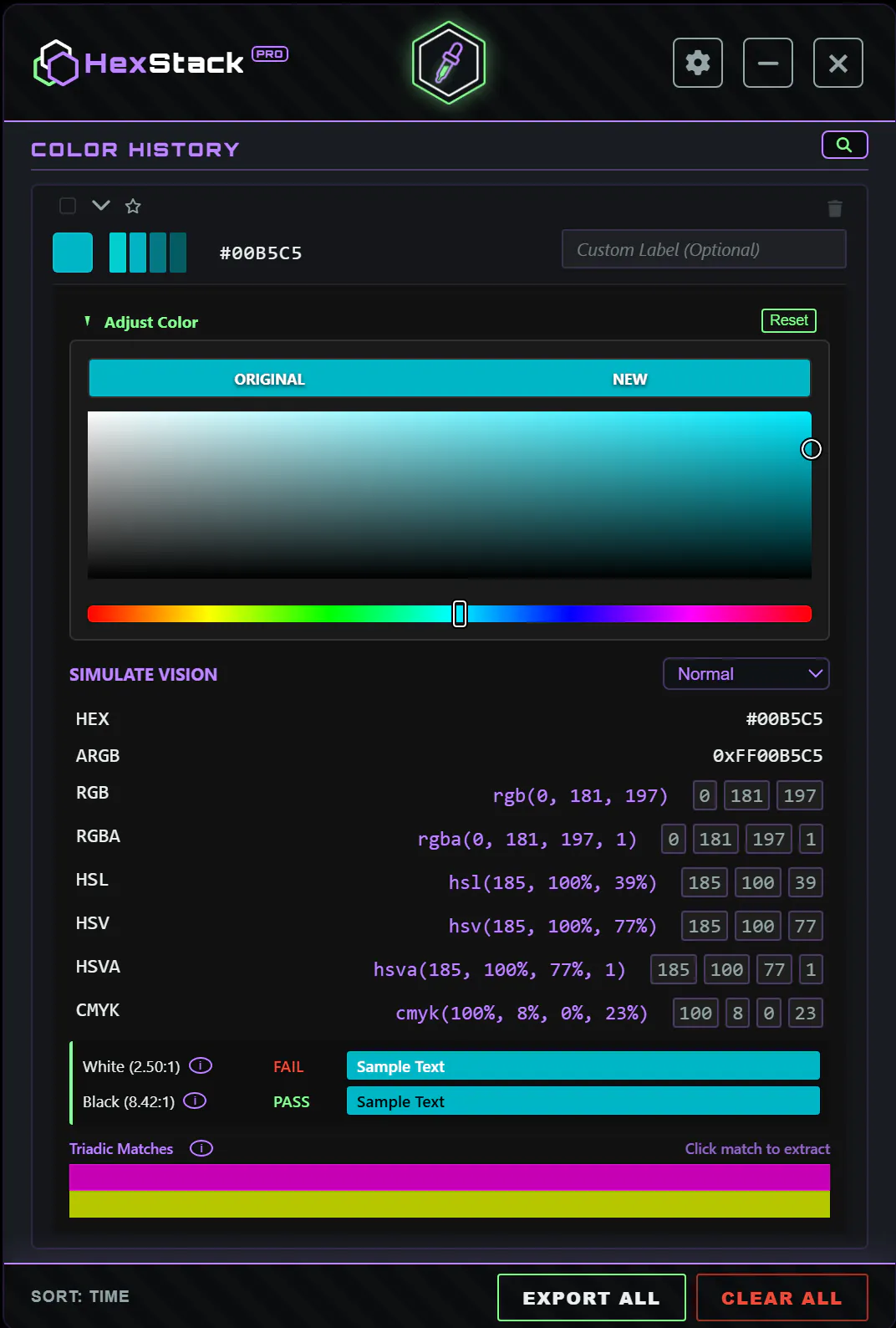Copy the ARGB value 0xFF00B5C5
The image size is (896, 1328).
point(767,755)
